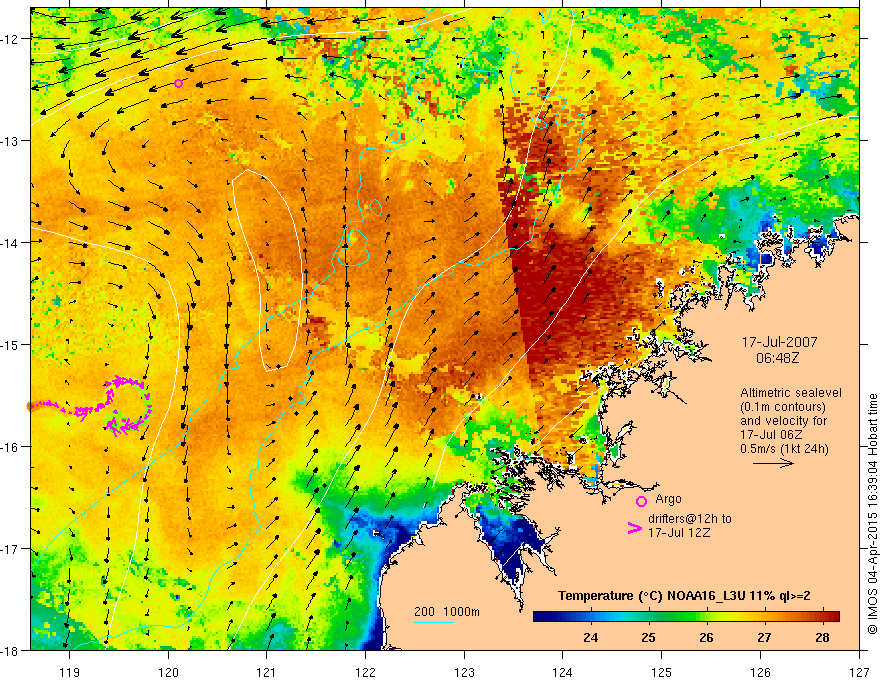The width and height of the screenshot is (880, 680).
Task: Click the magenta Argo circle legend symbol
Action: pyautogui.click(x=641, y=501)
